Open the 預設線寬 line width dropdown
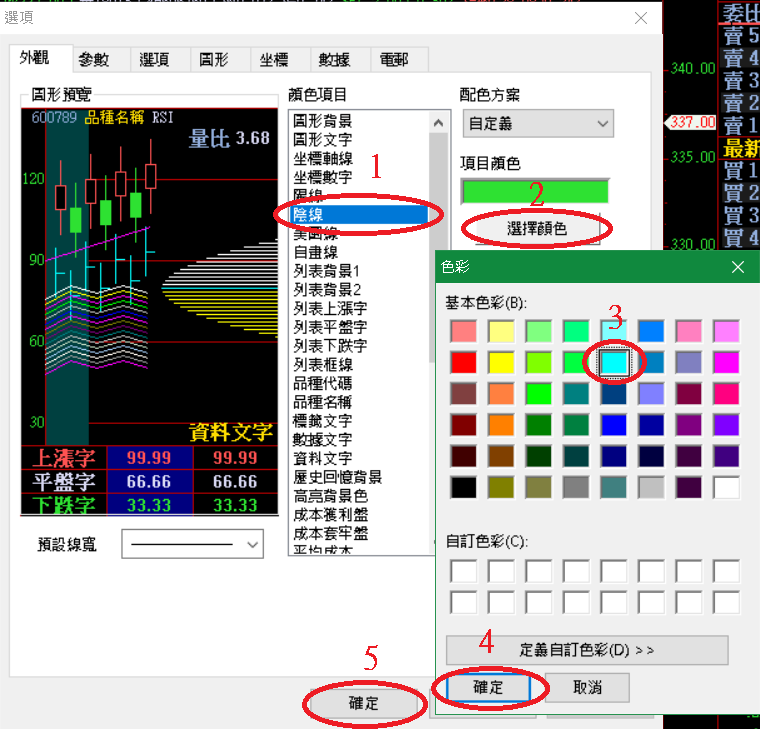This screenshot has width=760, height=729. (192, 545)
